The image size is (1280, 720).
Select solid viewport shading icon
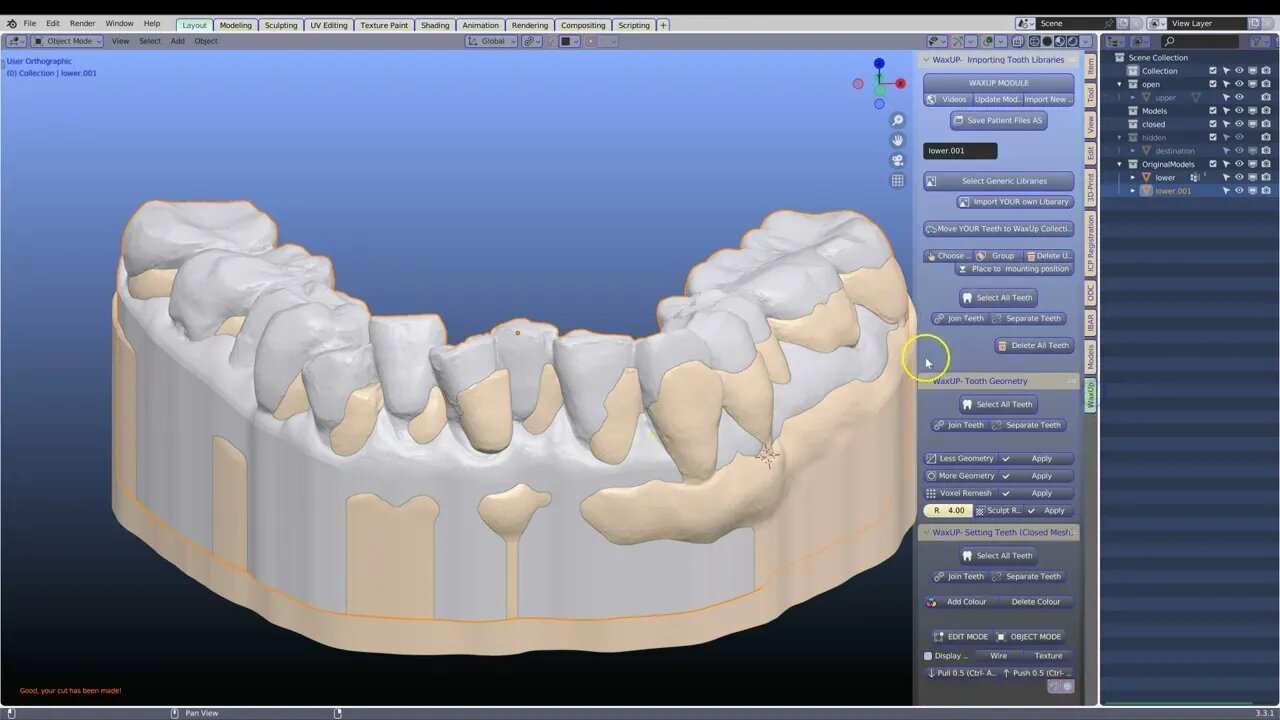1047,41
